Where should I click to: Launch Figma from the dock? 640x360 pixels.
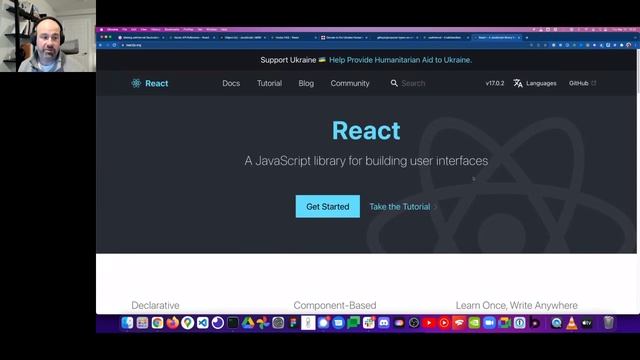pyautogui.click(x=293, y=323)
